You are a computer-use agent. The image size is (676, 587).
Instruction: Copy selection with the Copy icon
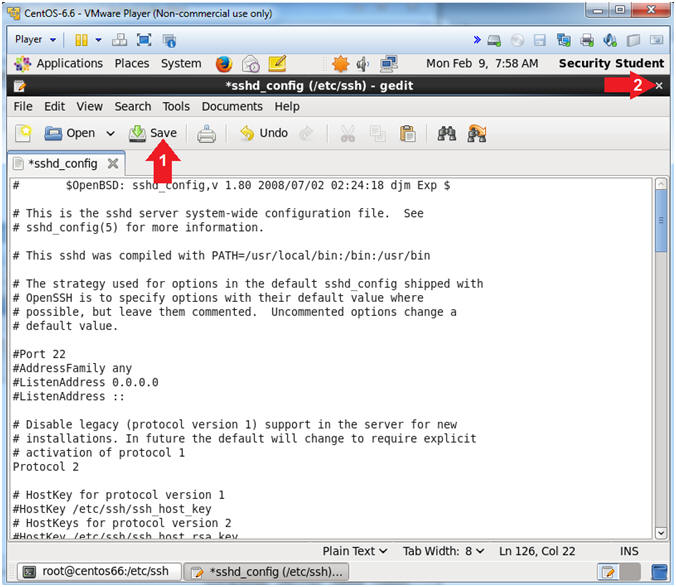(378, 134)
